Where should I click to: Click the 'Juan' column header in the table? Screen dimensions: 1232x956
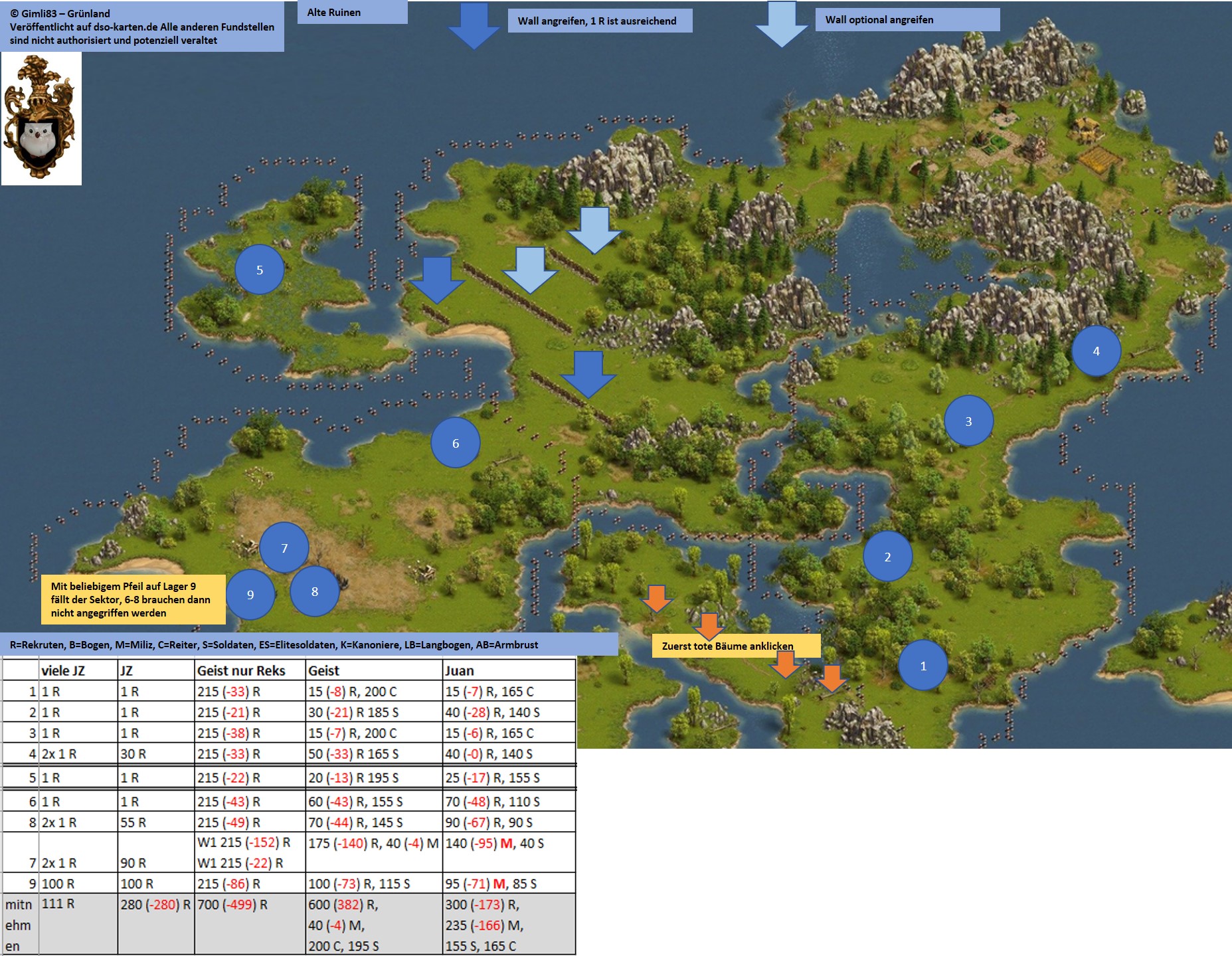pyautogui.click(x=460, y=670)
